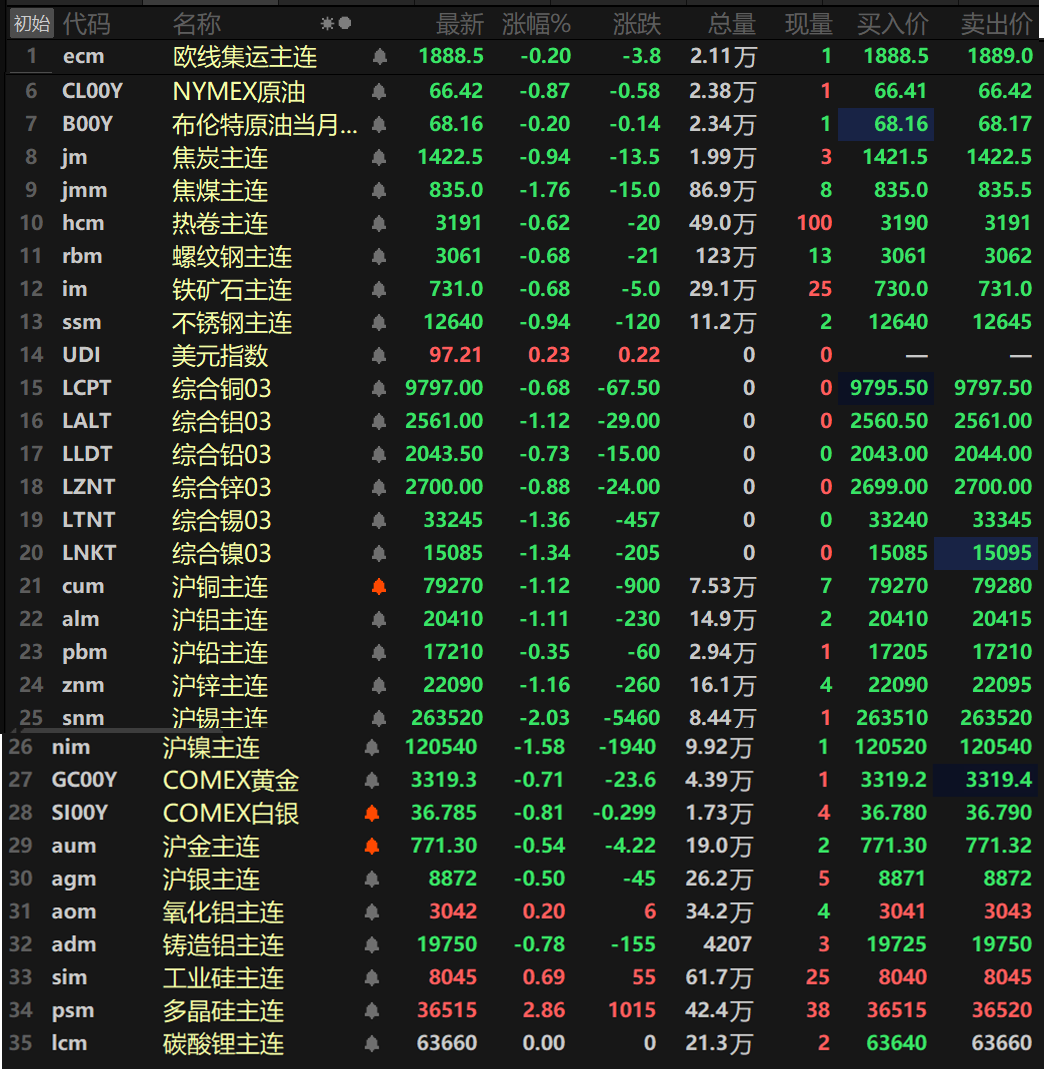Viewport: 1044px width, 1069px height.
Task: Disable the orange alert bell for 沪金主连
Action: [x=372, y=846]
